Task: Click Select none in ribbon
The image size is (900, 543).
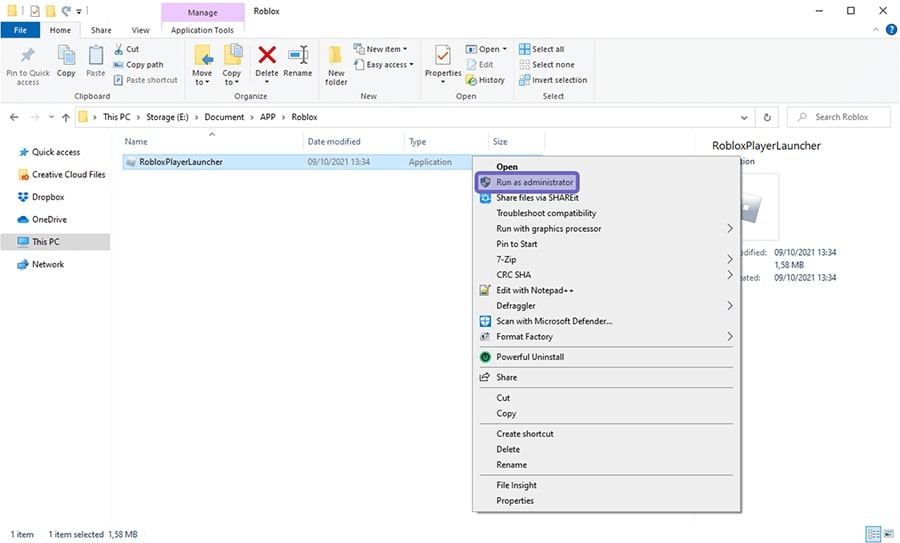Action: [x=547, y=64]
